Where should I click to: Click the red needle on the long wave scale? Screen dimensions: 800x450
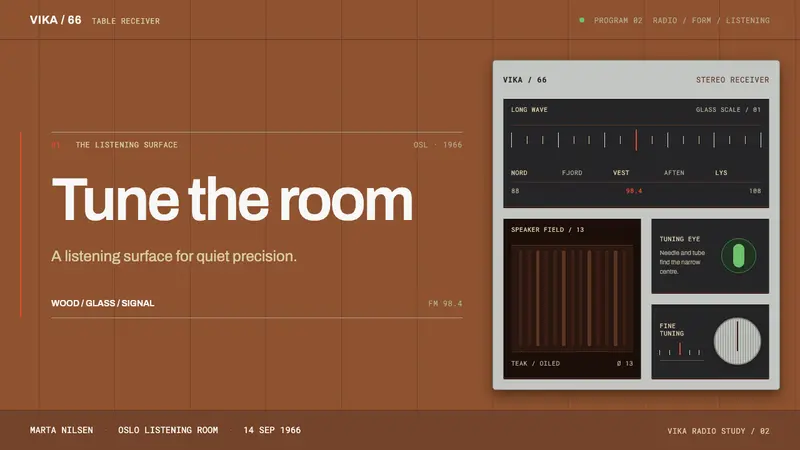636,140
